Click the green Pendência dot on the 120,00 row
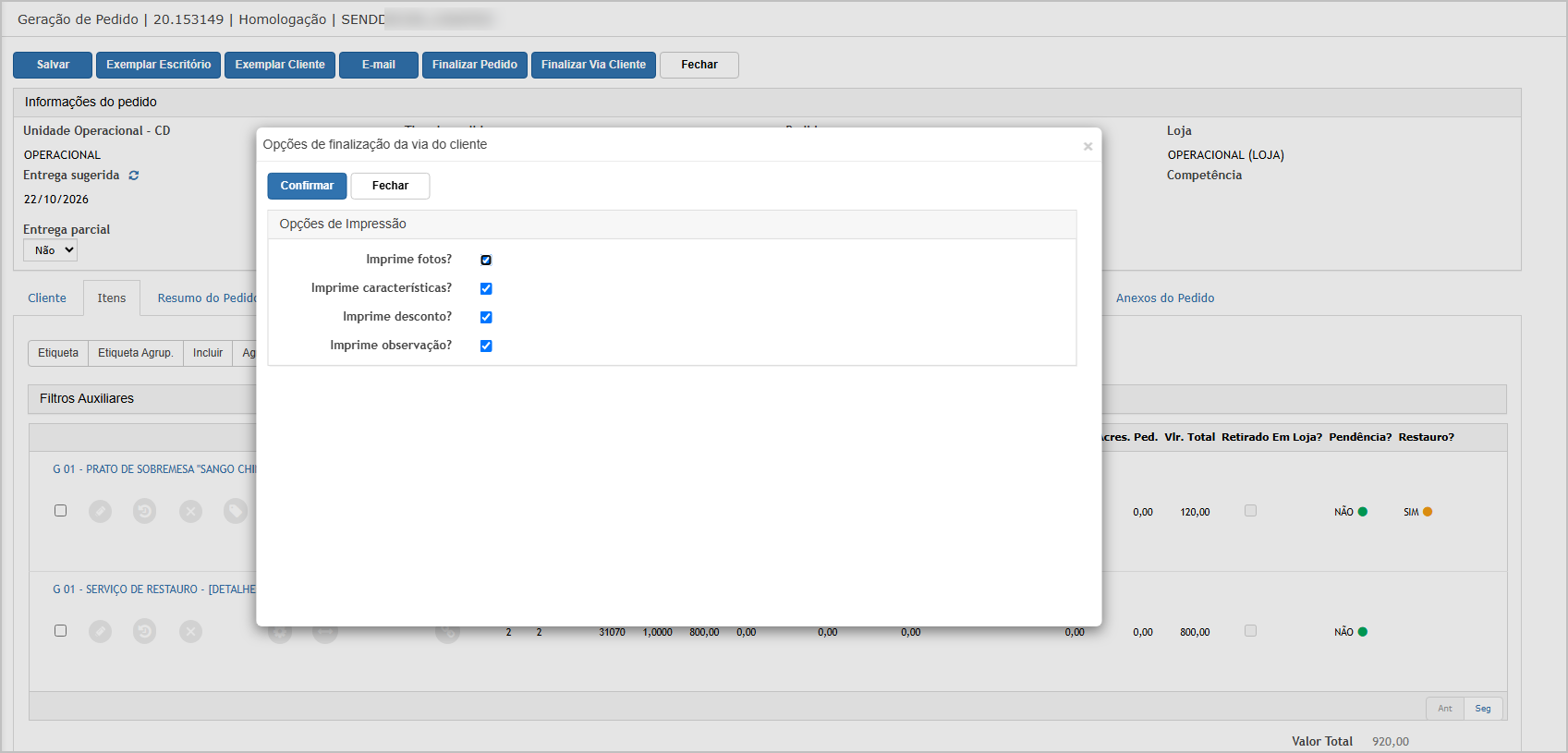Image resolution: width=1568 pixels, height=753 pixels. [1363, 512]
